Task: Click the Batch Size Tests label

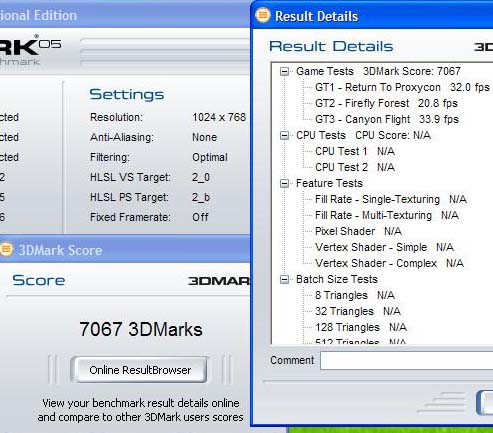Action: pyautogui.click(x=337, y=279)
